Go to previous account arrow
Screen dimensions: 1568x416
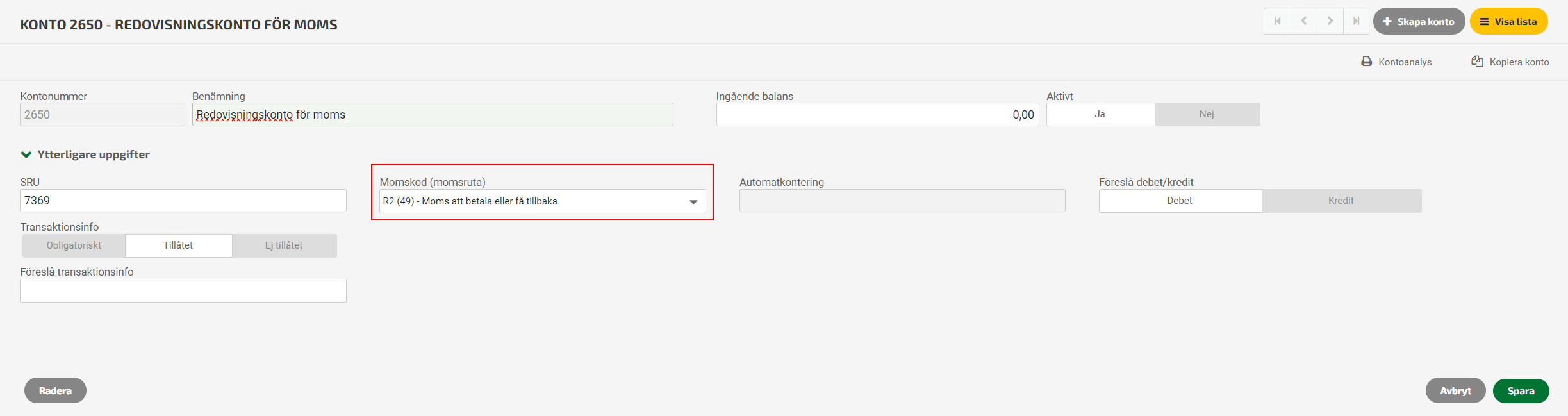tap(1304, 21)
